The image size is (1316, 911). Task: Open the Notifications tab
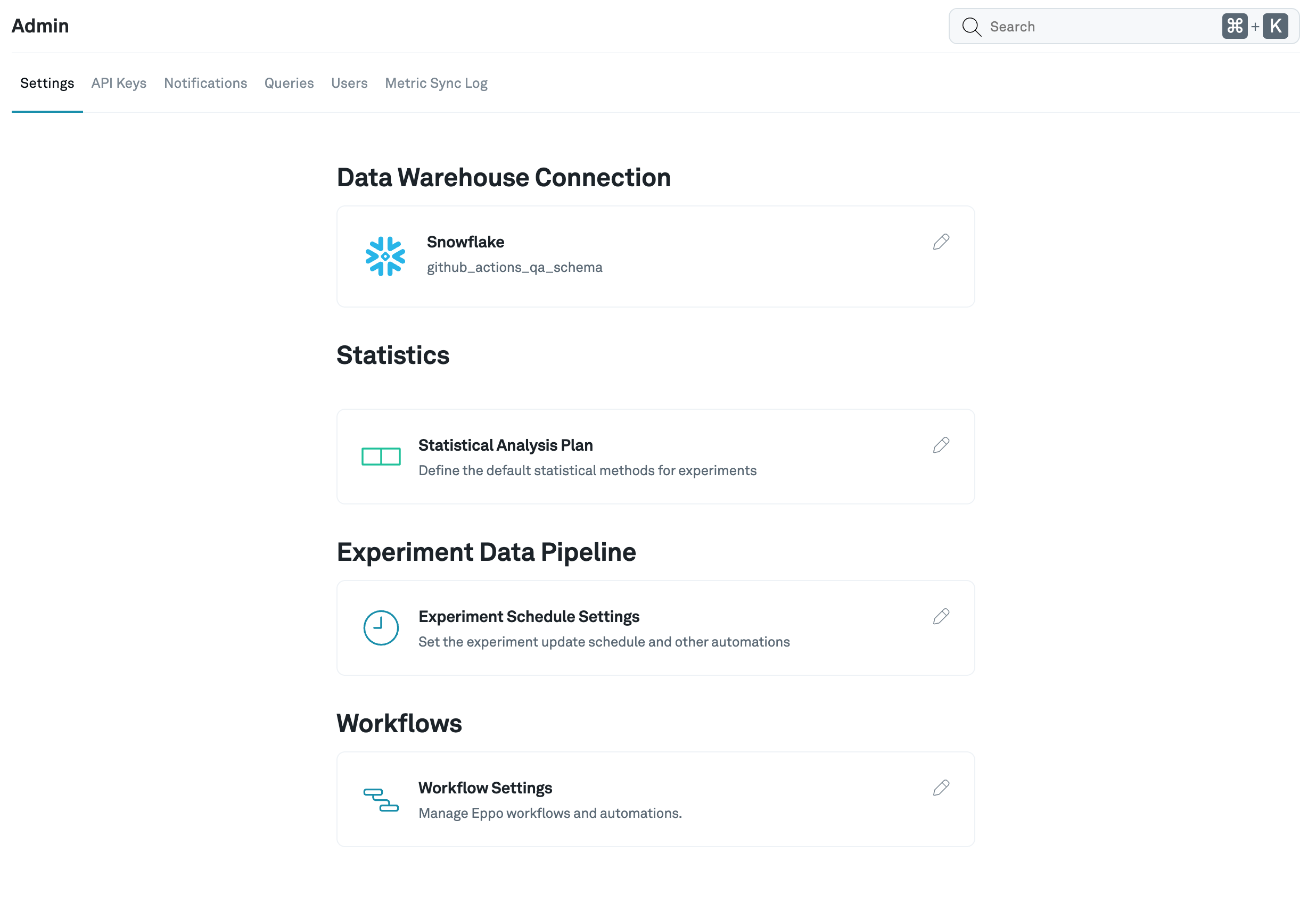[205, 84]
